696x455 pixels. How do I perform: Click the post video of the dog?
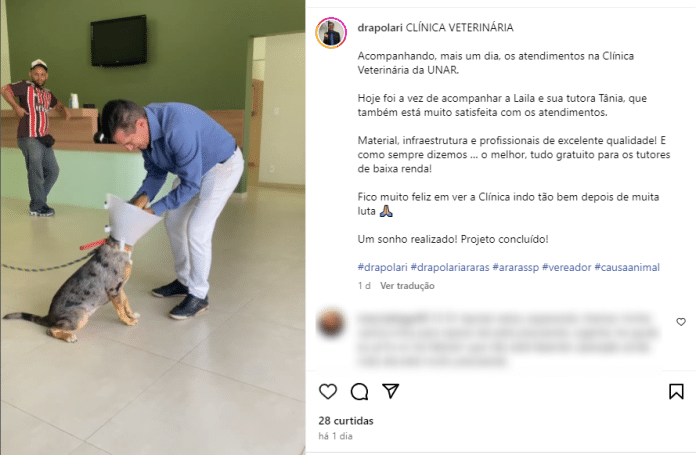click(153, 227)
